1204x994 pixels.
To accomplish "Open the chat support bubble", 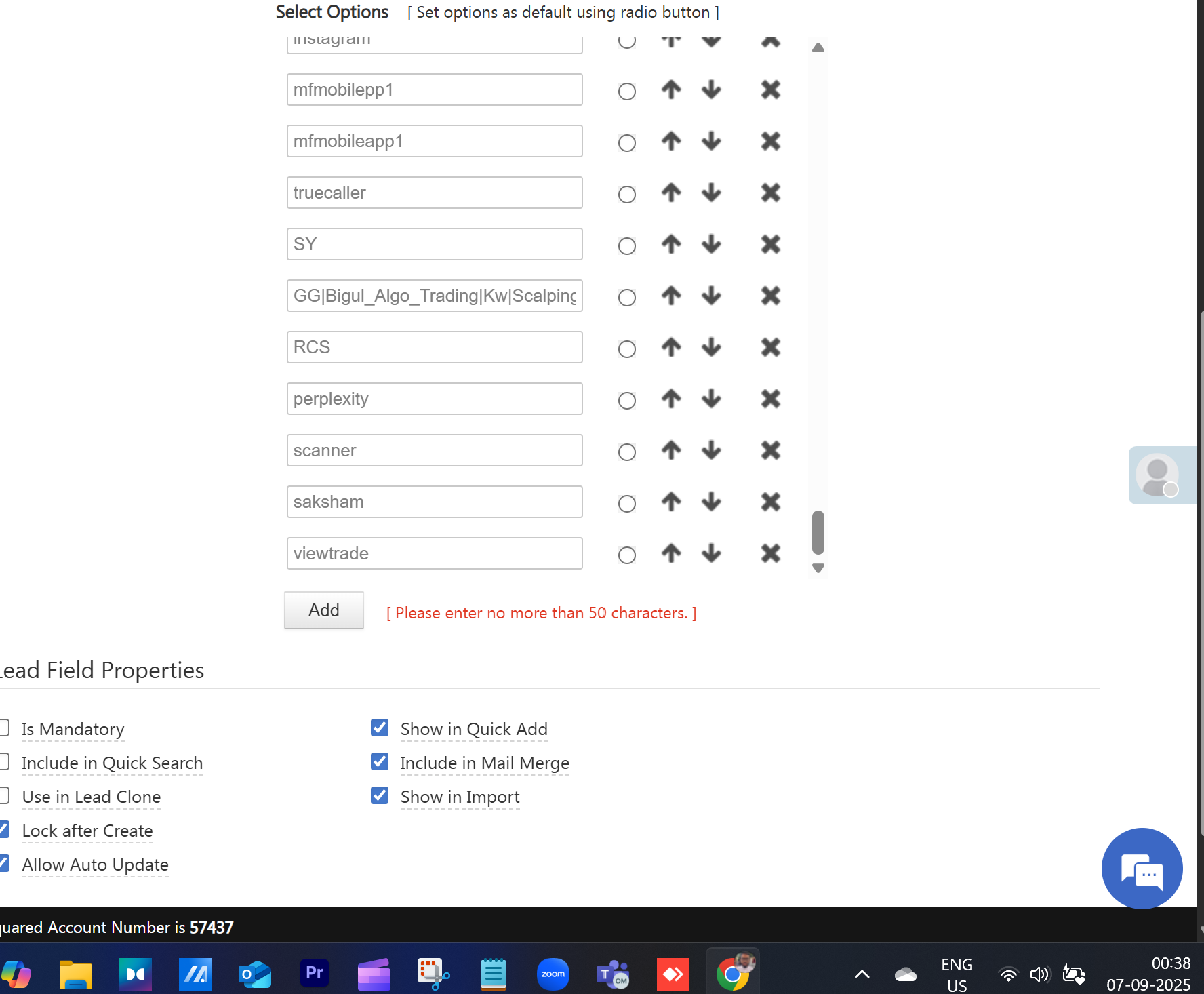I will pos(1142,869).
